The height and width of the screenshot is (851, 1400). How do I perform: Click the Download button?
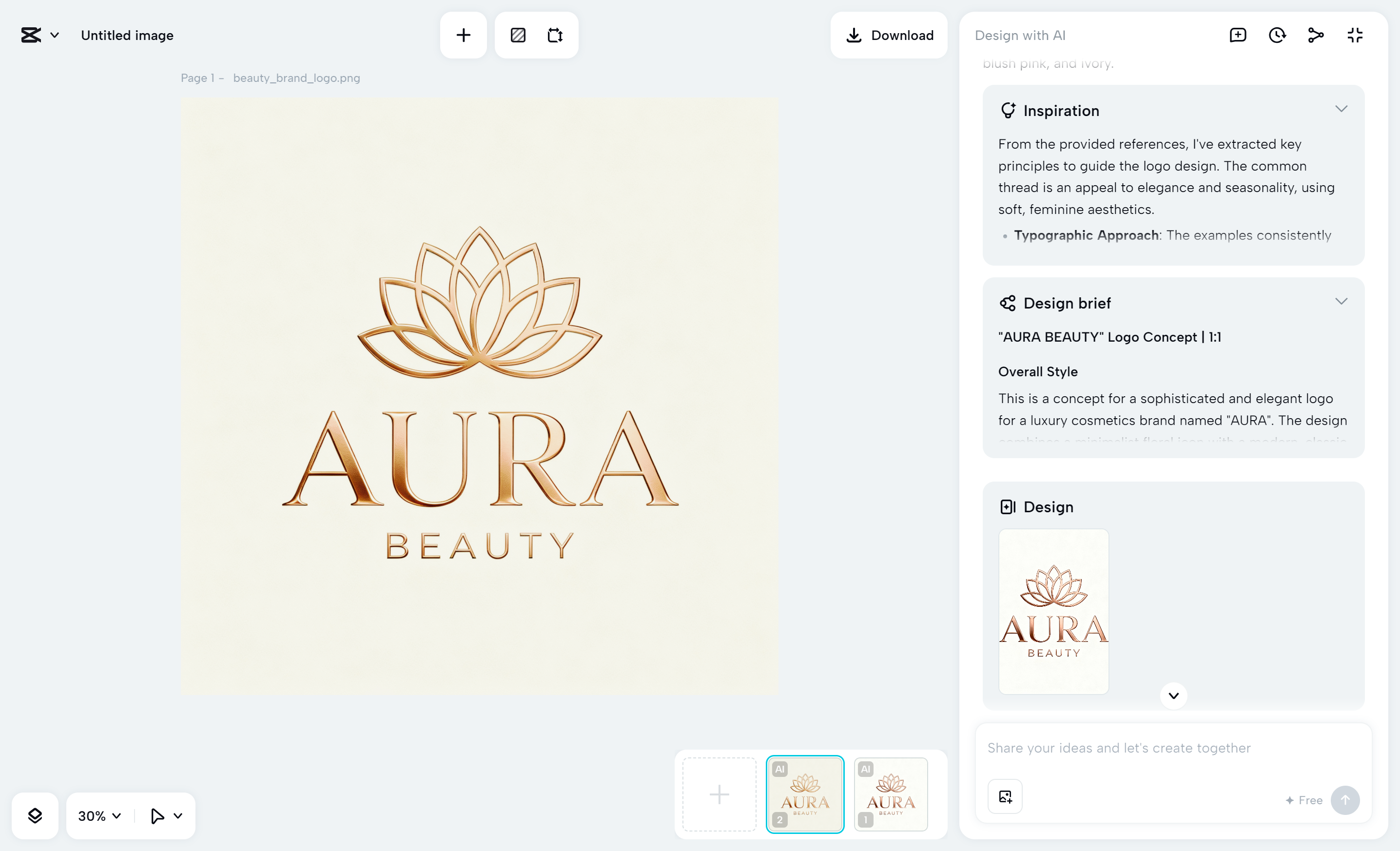(x=889, y=35)
